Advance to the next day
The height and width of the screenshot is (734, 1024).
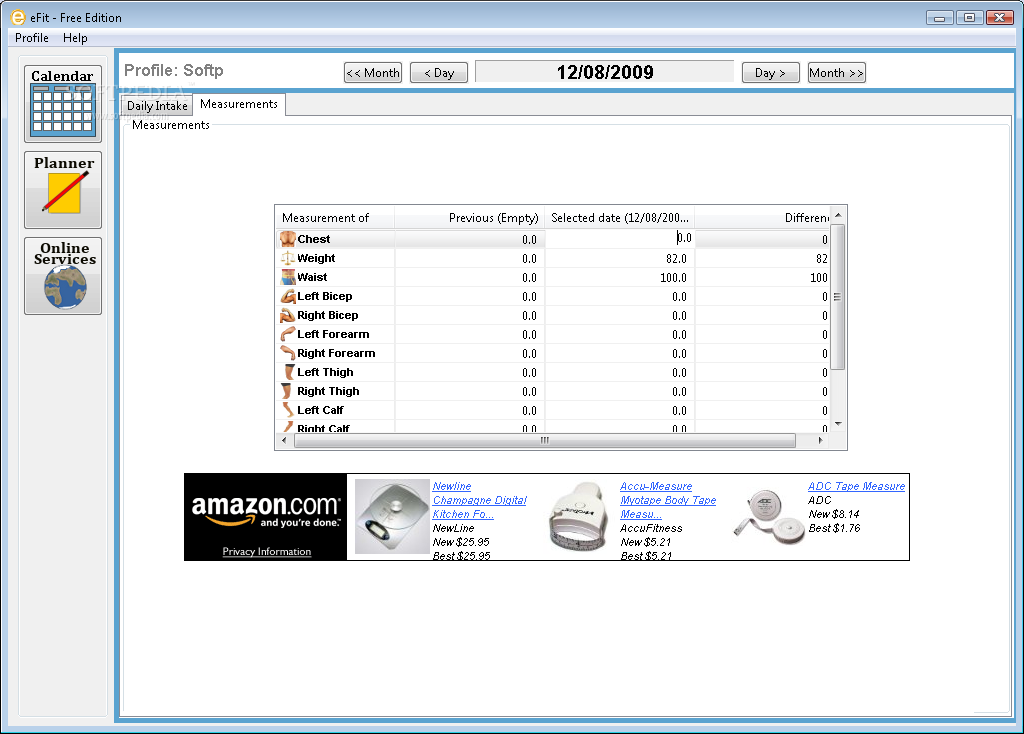(x=771, y=72)
